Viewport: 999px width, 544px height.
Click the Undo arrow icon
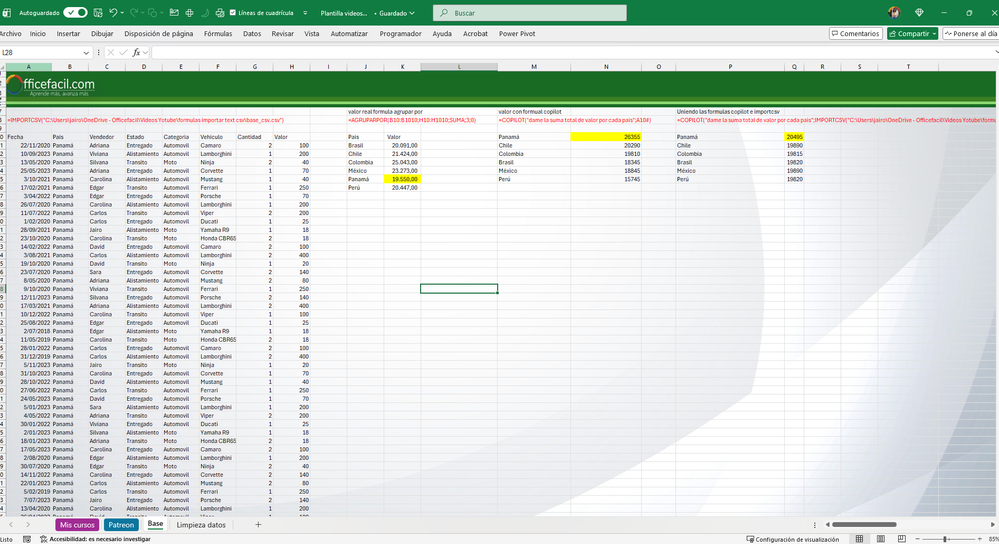[113, 13]
